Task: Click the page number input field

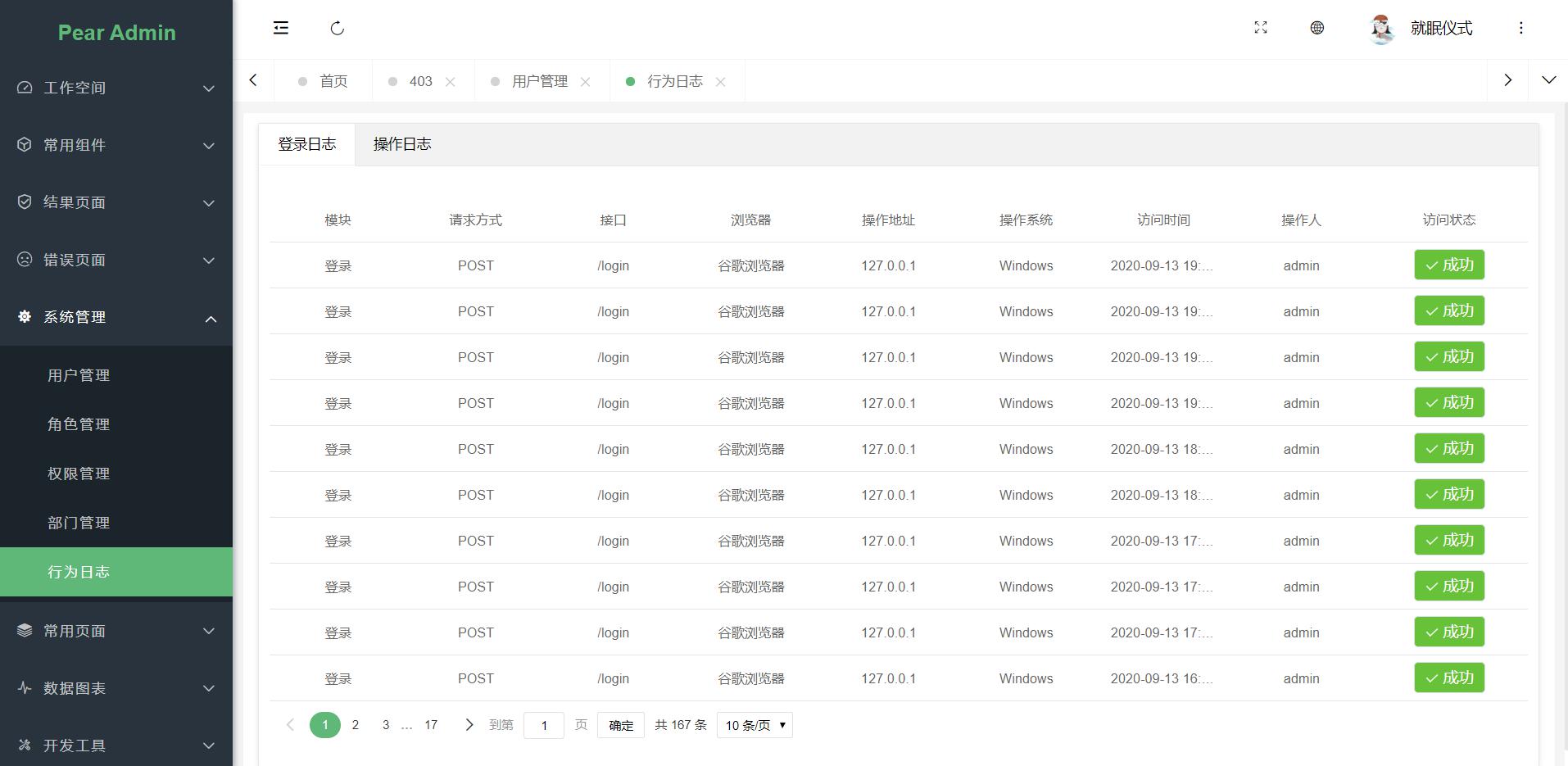Action: [544, 725]
